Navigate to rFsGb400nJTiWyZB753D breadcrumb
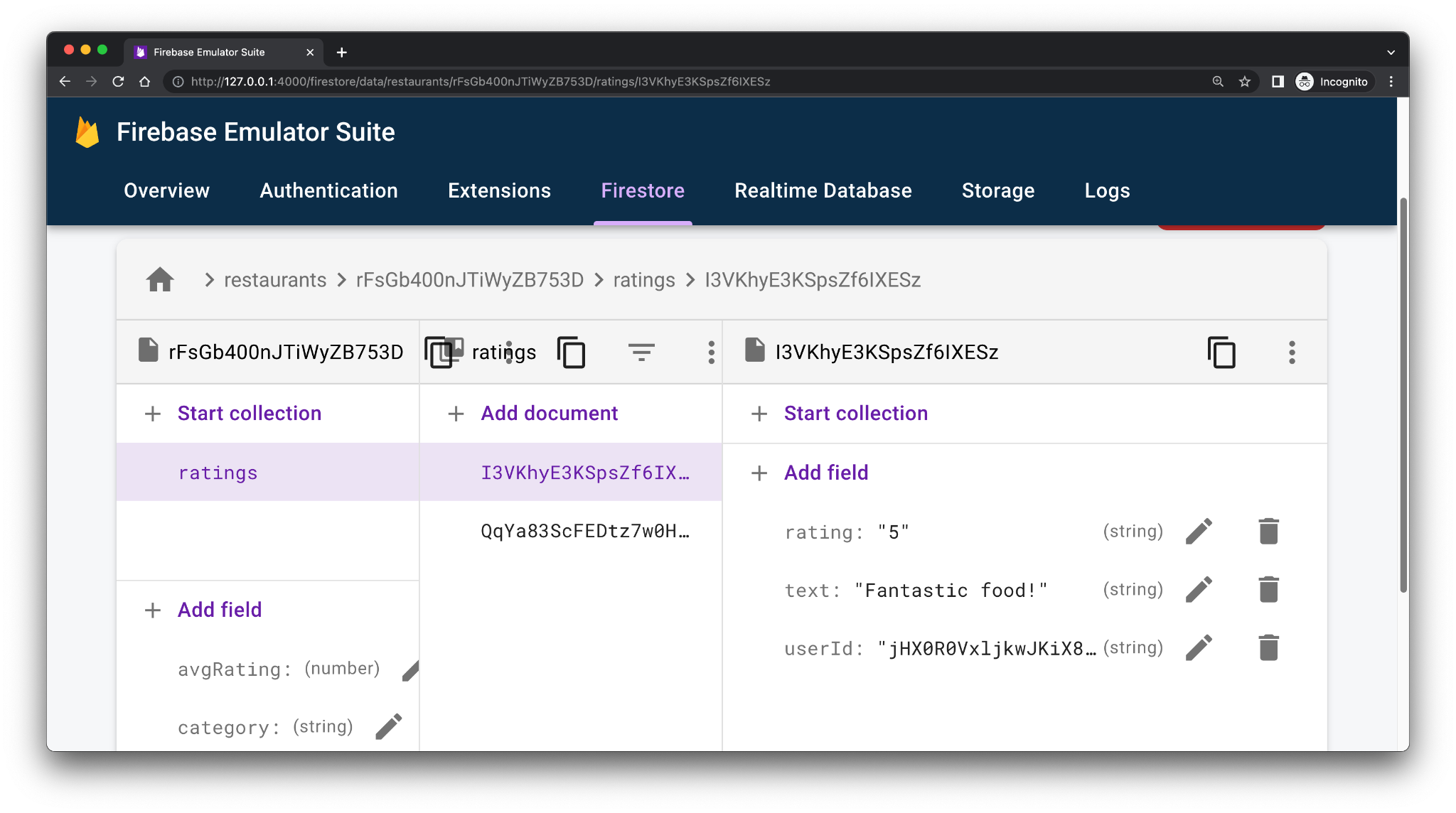The image size is (1456, 813). tap(469, 279)
